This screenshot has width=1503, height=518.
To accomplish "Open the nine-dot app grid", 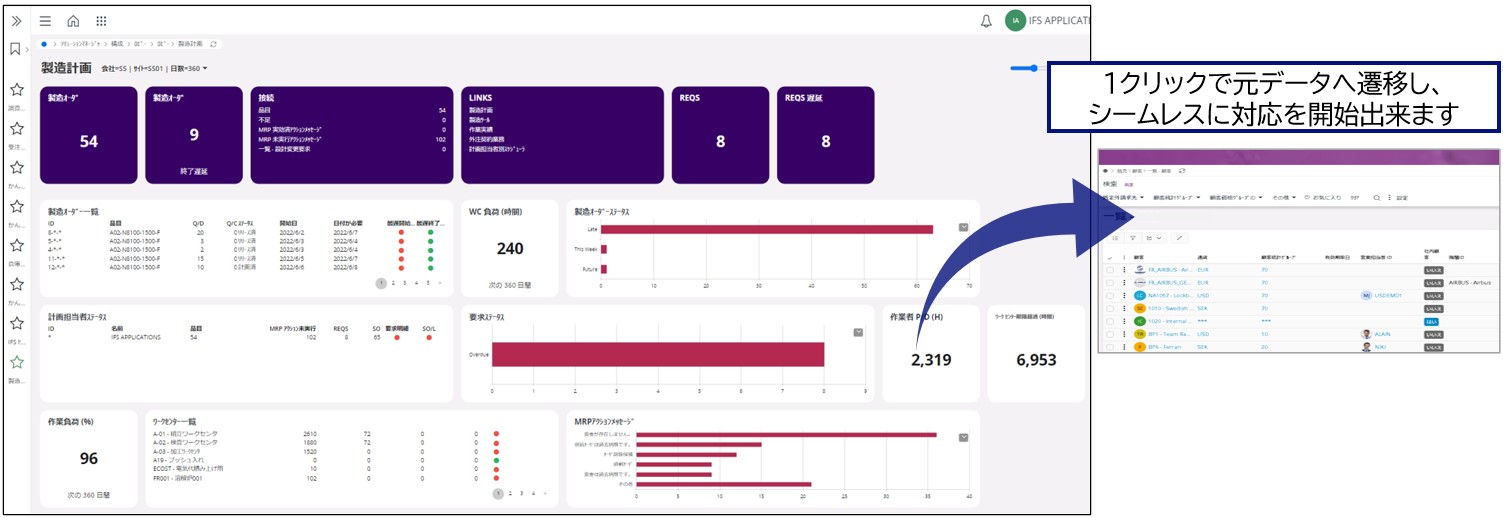I will (x=101, y=21).
